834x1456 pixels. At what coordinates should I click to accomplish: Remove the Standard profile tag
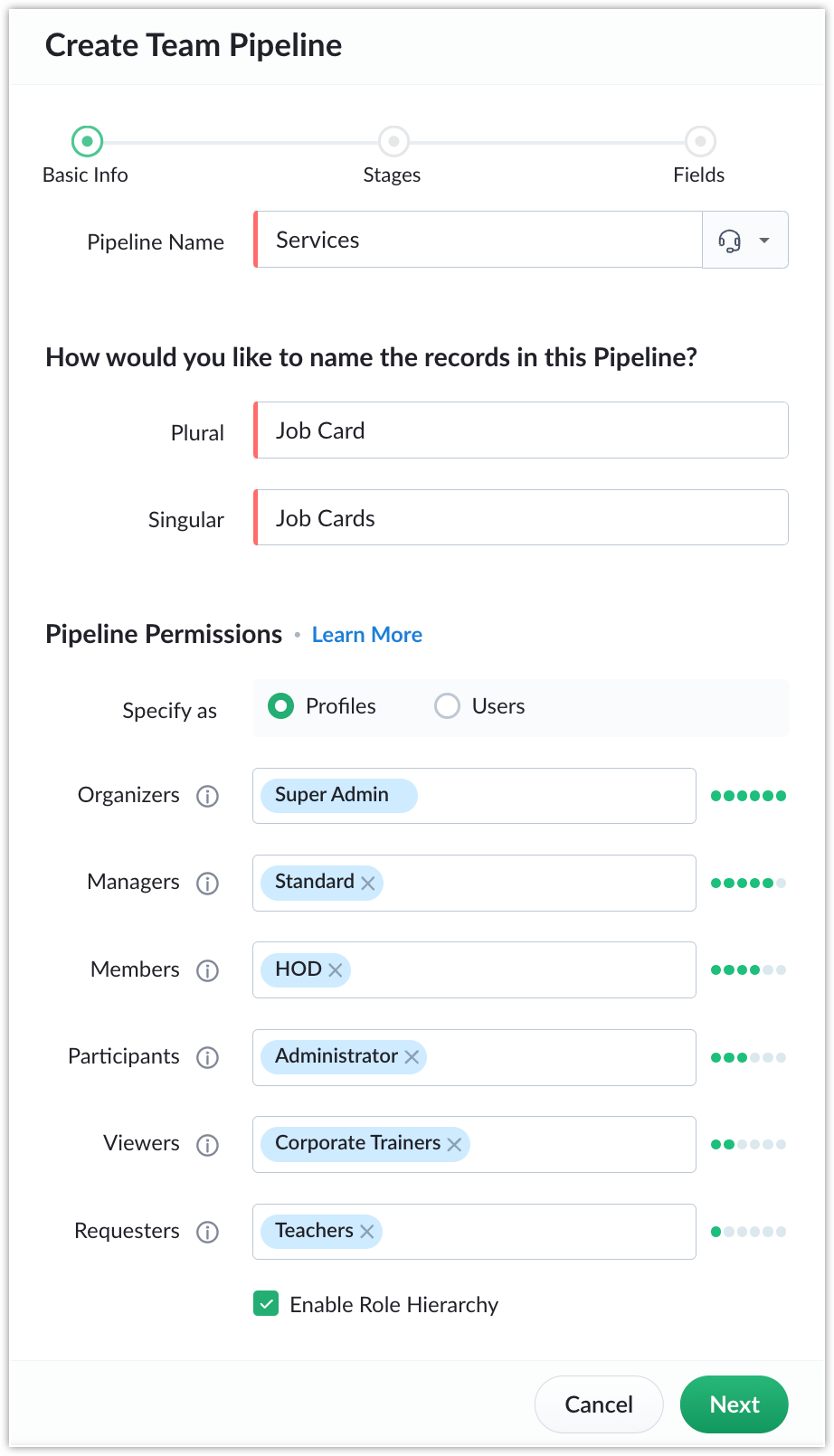[368, 884]
